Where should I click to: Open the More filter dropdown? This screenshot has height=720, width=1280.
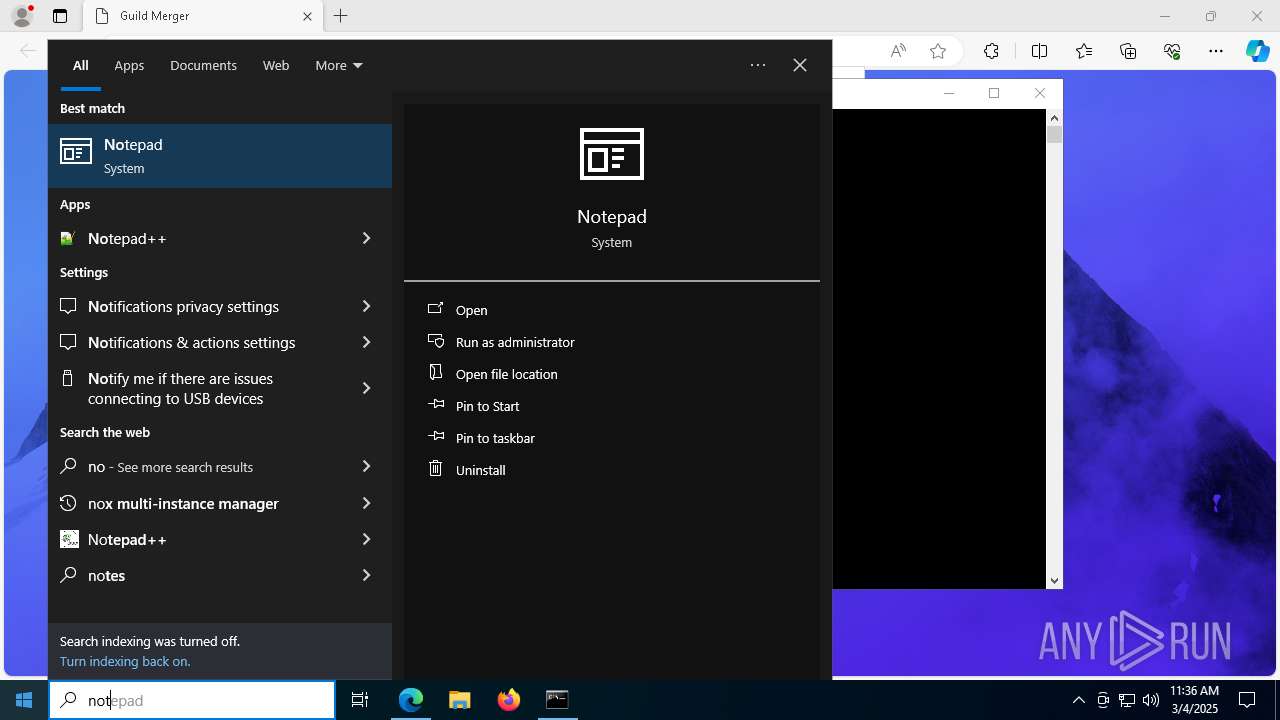338,65
